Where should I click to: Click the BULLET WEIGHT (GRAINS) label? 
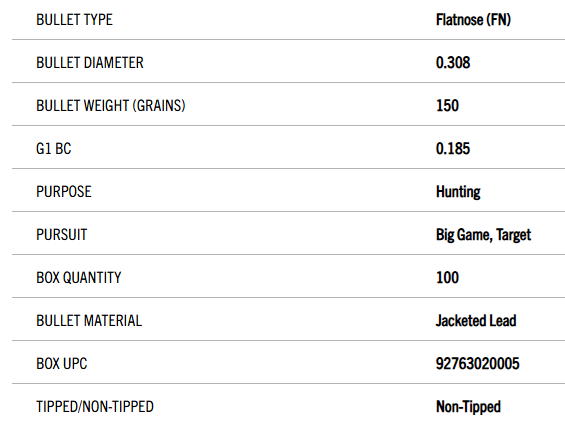(x=111, y=106)
